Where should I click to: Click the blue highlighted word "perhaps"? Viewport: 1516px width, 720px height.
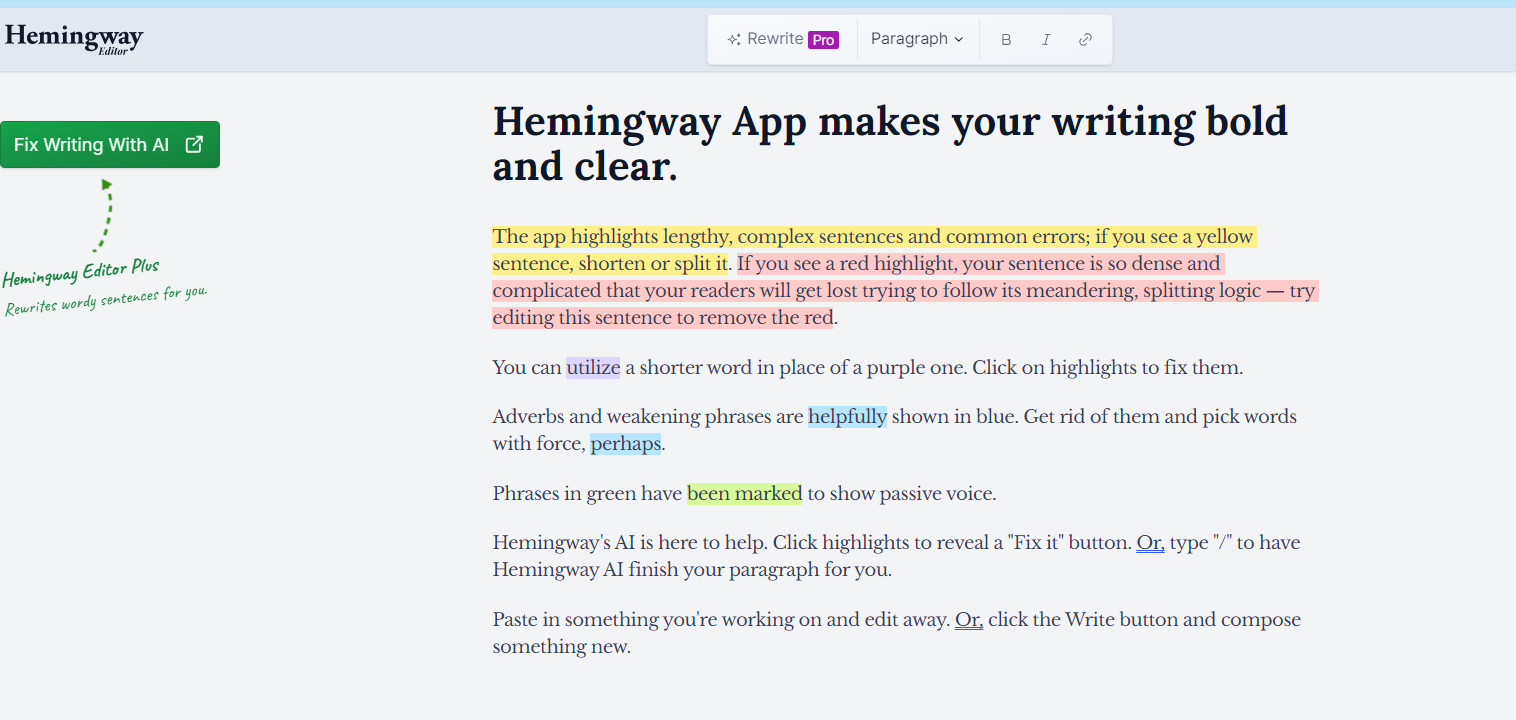point(626,443)
